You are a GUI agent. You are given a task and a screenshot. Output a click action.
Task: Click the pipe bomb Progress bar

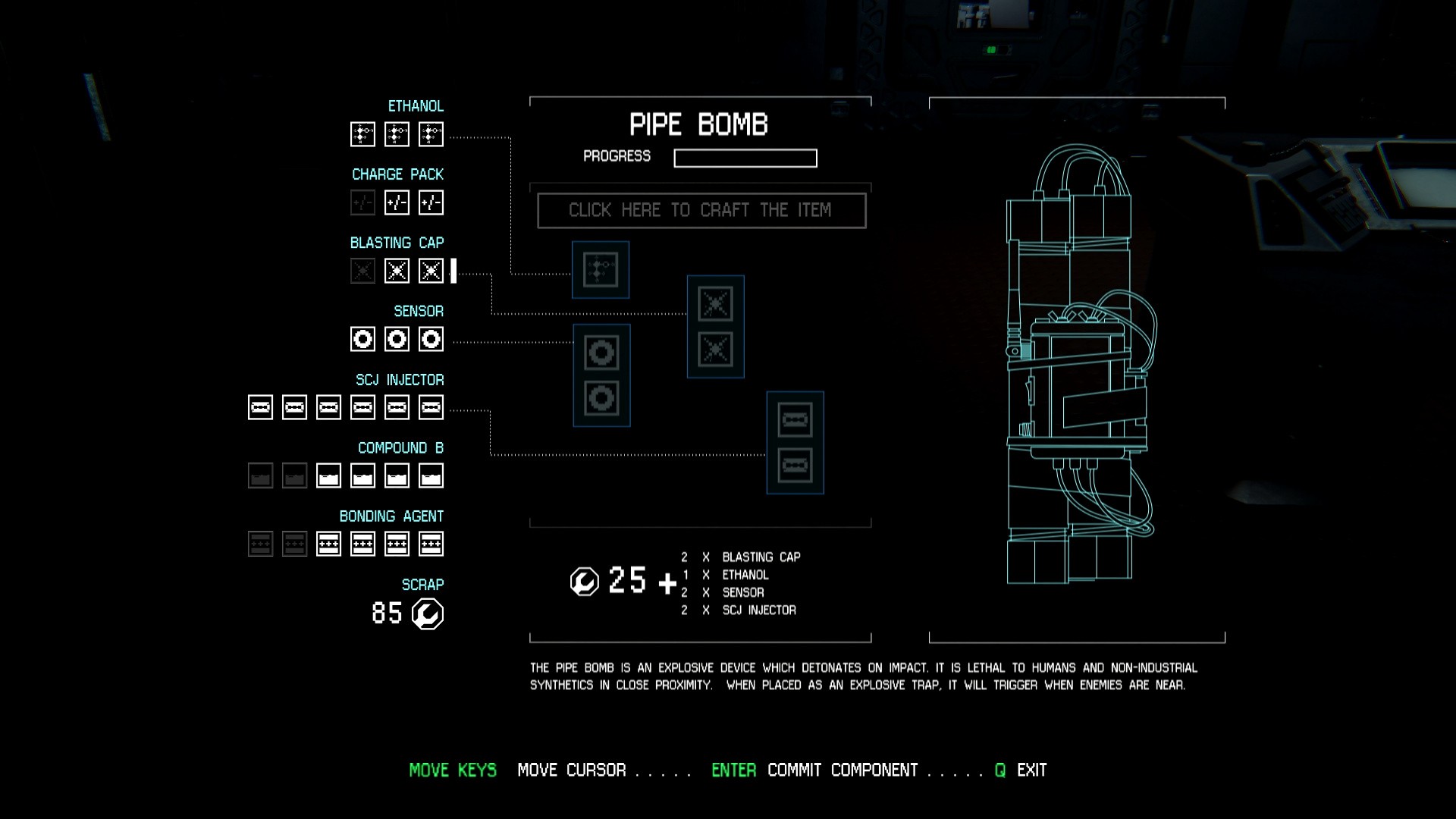[x=745, y=158]
